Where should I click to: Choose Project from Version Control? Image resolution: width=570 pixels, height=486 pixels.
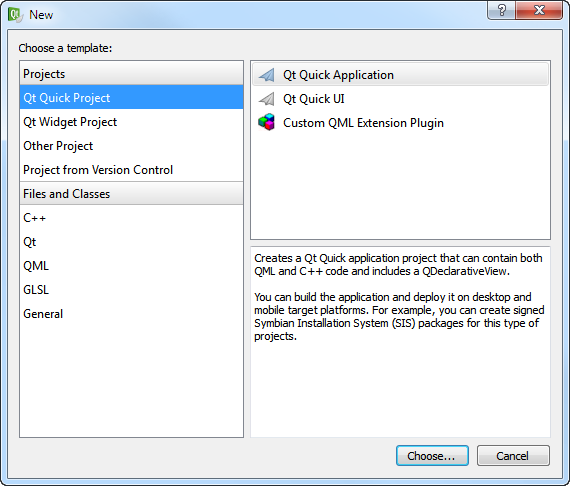[x=131, y=170]
